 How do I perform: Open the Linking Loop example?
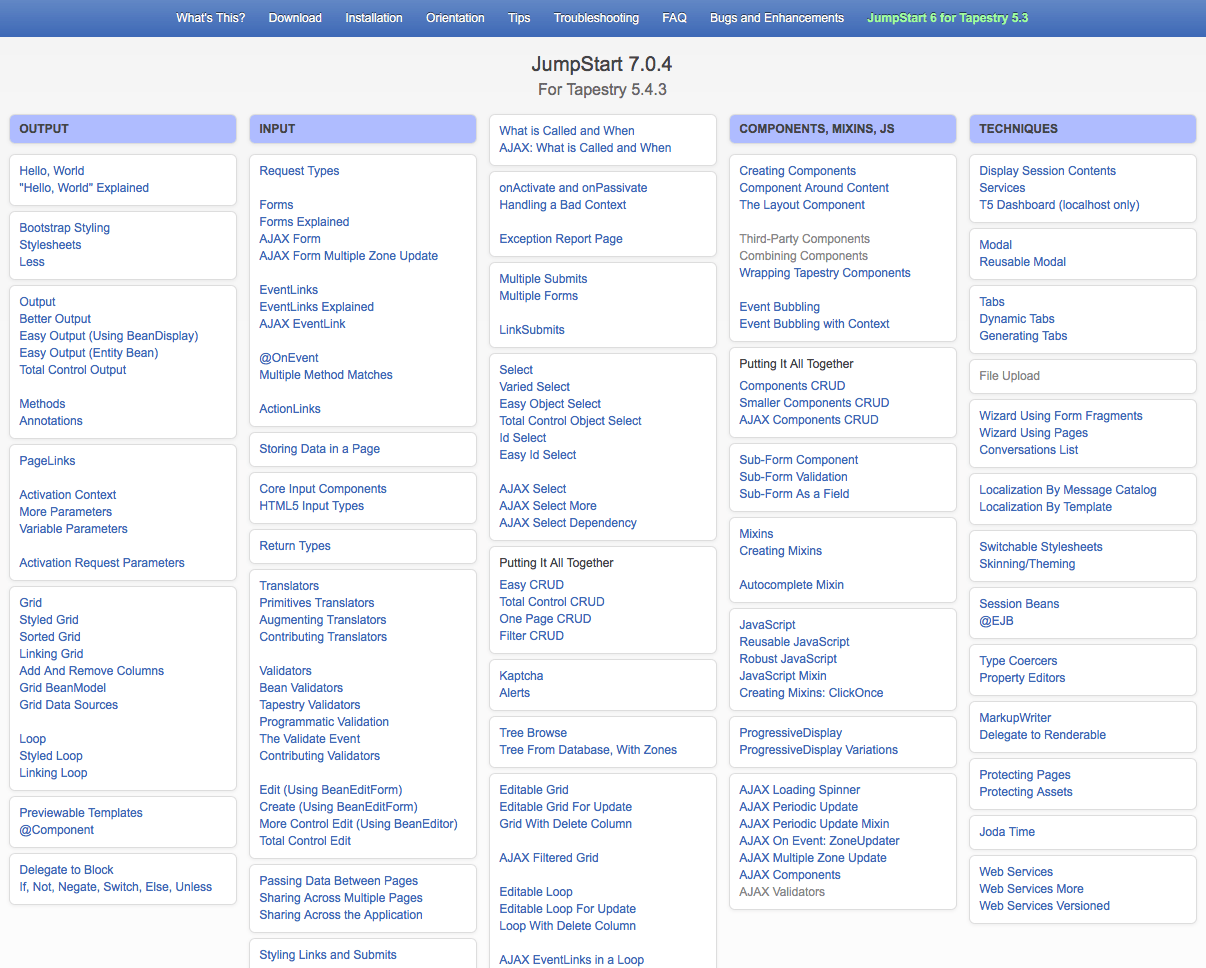tap(53, 773)
